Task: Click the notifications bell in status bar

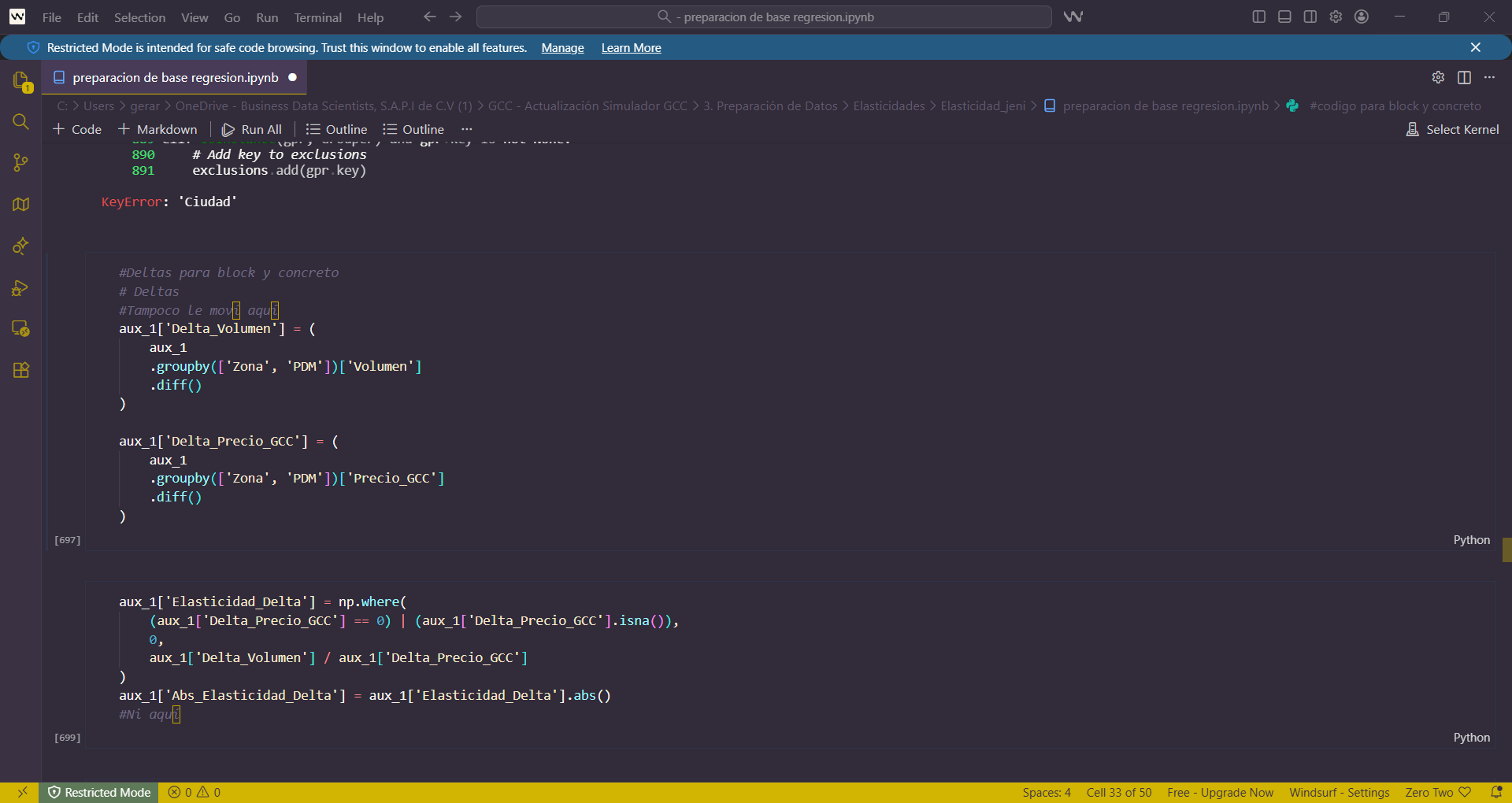Action: coord(1496,792)
